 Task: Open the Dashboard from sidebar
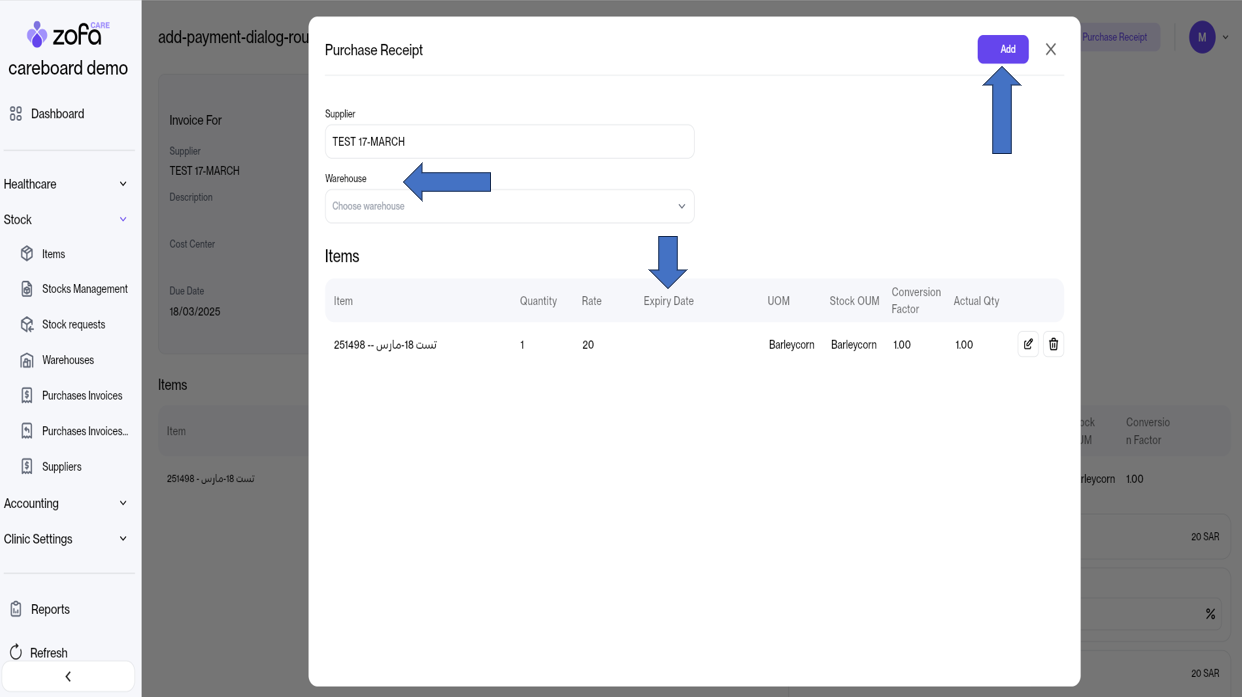[57, 114]
